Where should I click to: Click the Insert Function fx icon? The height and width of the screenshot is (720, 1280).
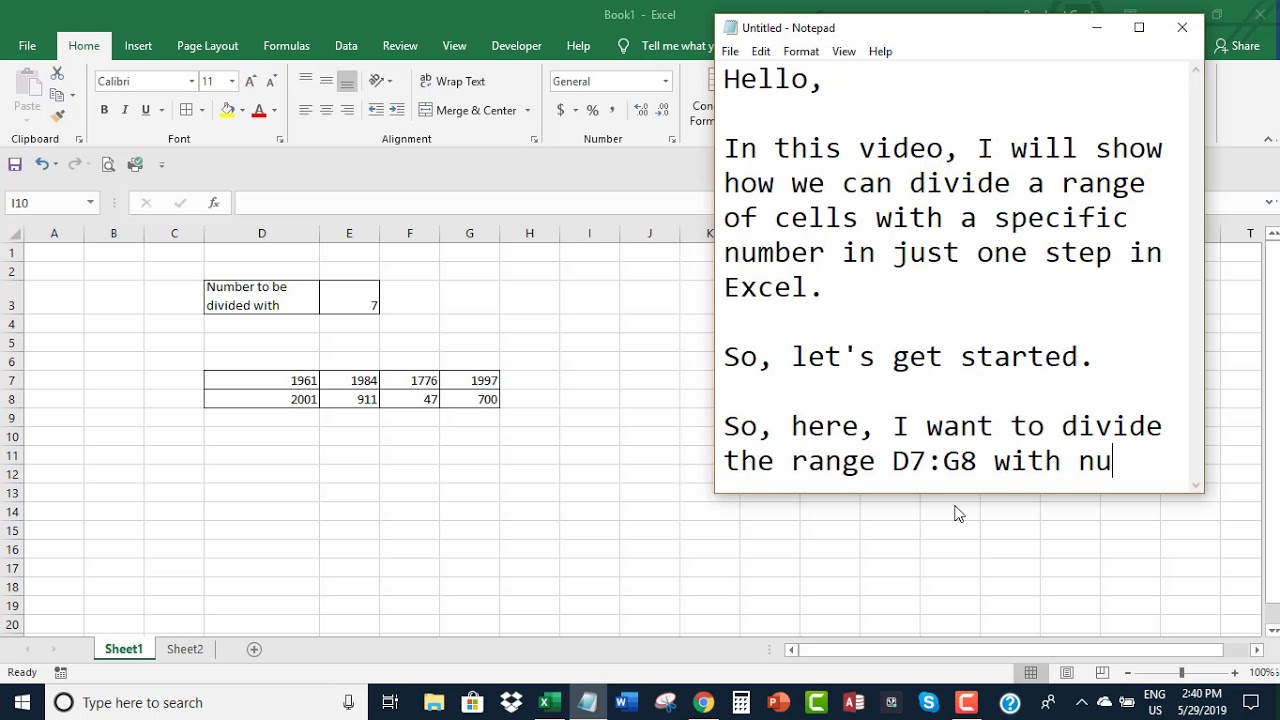coord(213,203)
